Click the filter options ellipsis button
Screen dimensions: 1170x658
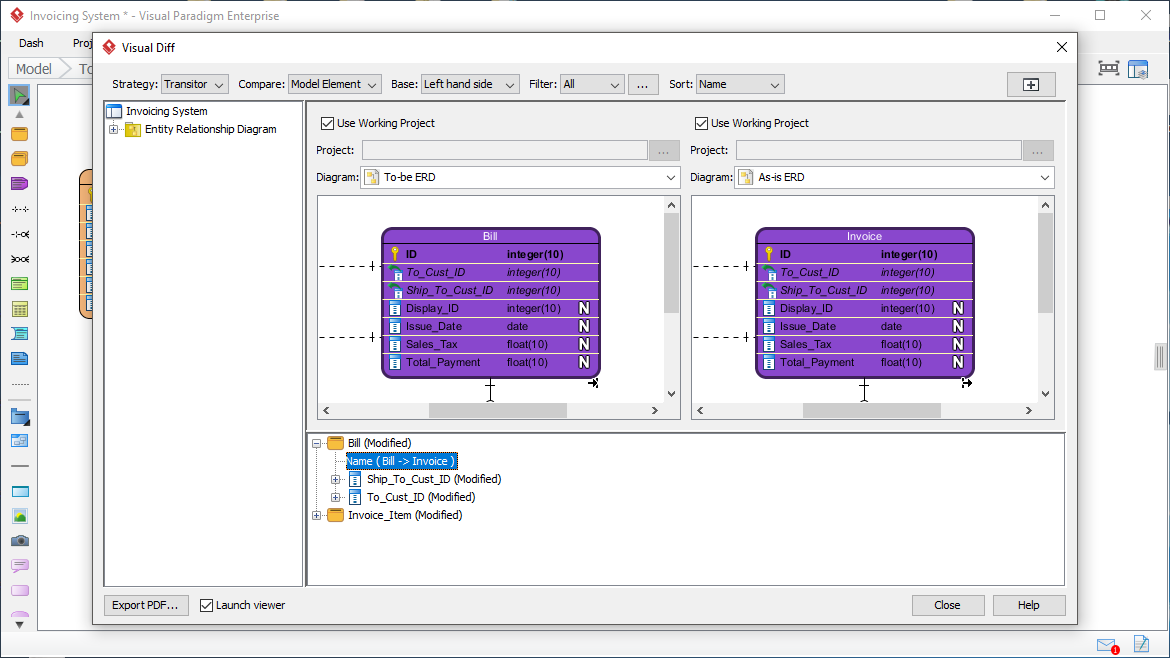[642, 84]
